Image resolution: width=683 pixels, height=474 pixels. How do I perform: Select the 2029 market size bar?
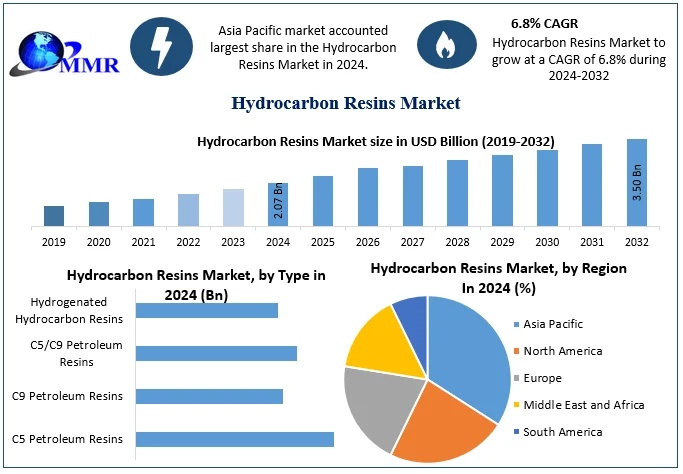pyautogui.click(x=503, y=191)
